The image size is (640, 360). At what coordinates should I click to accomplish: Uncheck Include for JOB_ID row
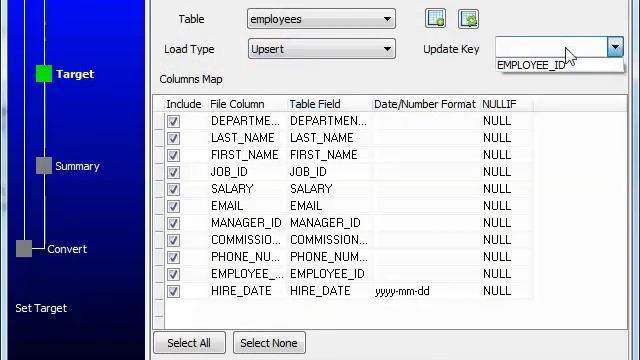tap(173, 172)
